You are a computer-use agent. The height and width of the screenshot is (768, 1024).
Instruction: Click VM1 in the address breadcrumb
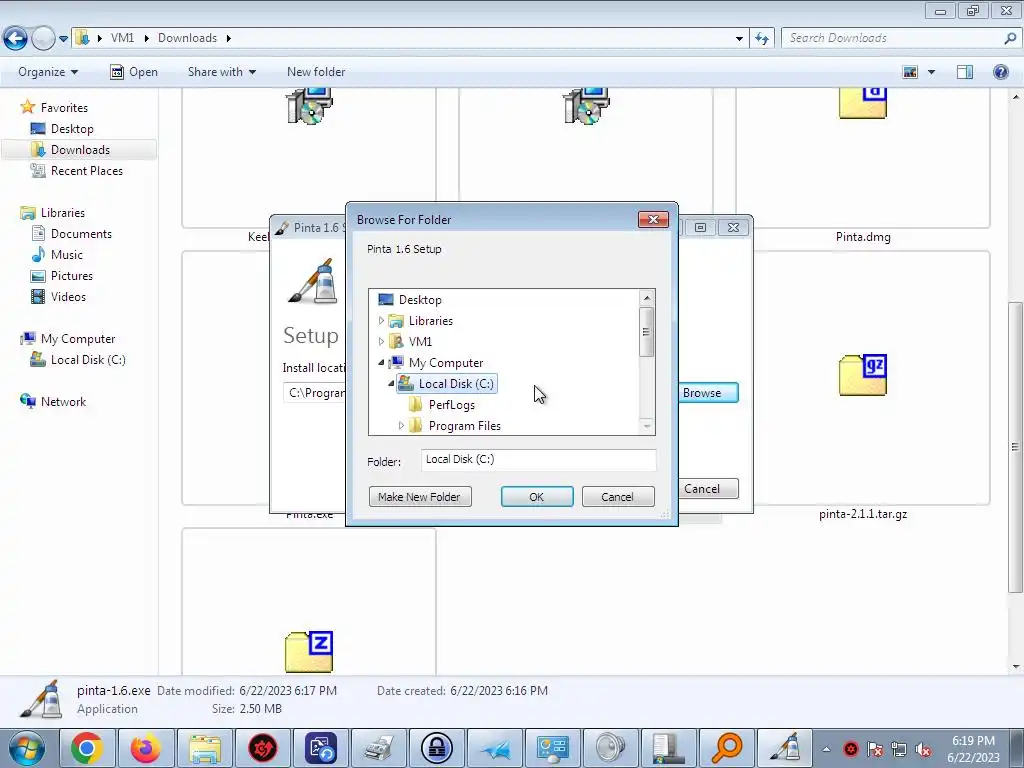point(122,38)
